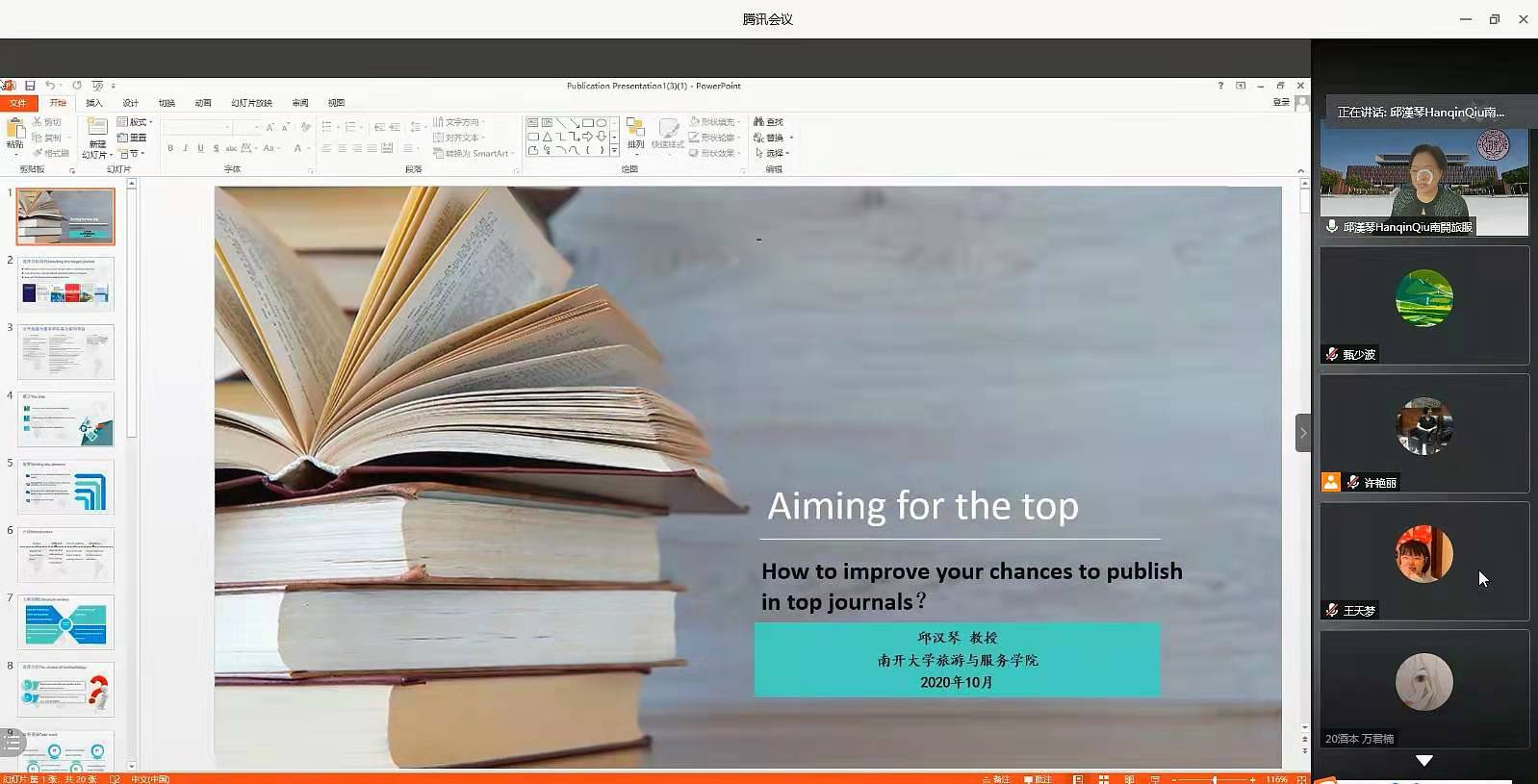Fit slide to window icon beside zoom
This screenshot has width=1538, height=784.
coord(1302,779)
